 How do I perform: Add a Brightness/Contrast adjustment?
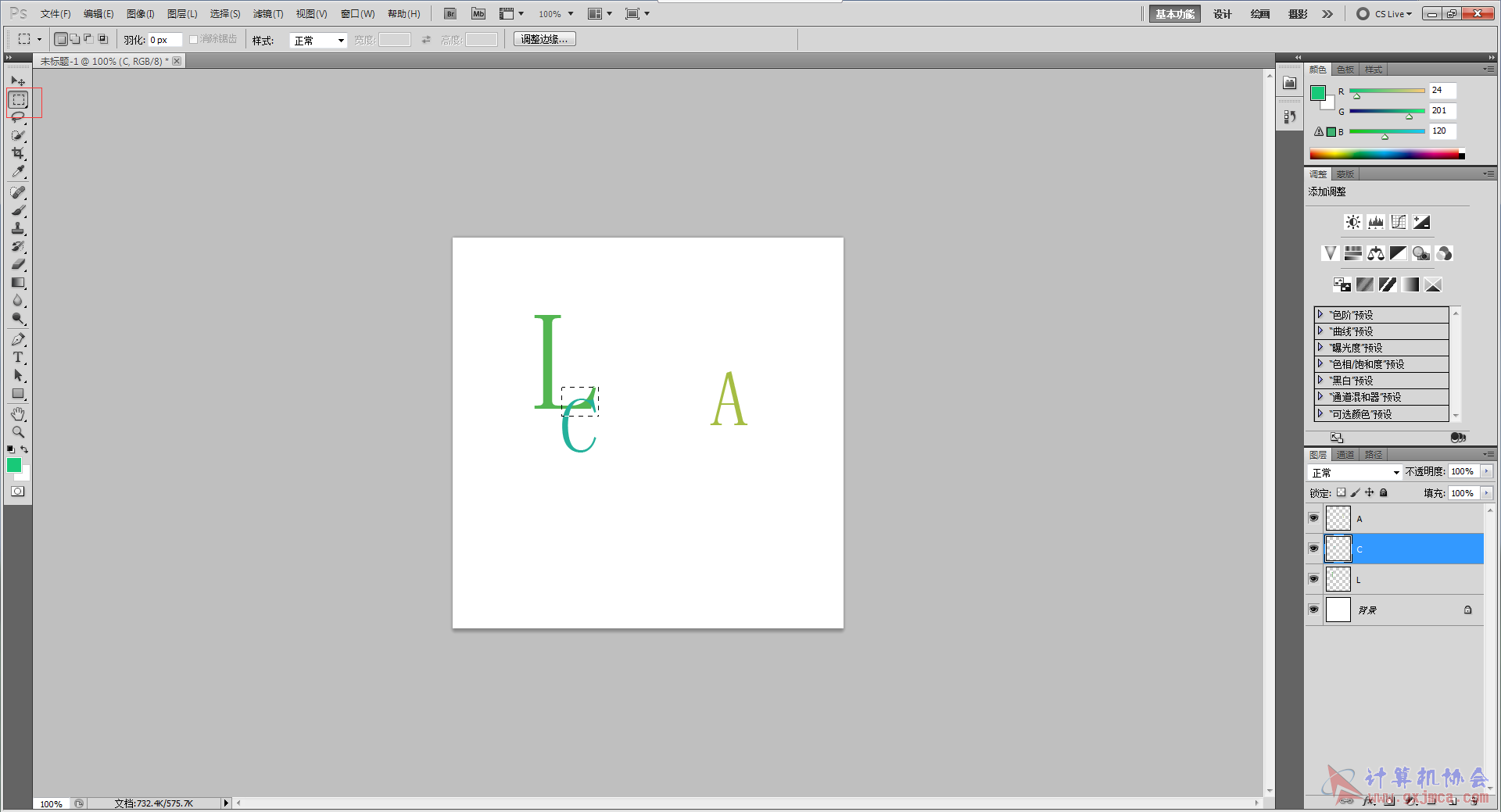(x=1352, y=222)
